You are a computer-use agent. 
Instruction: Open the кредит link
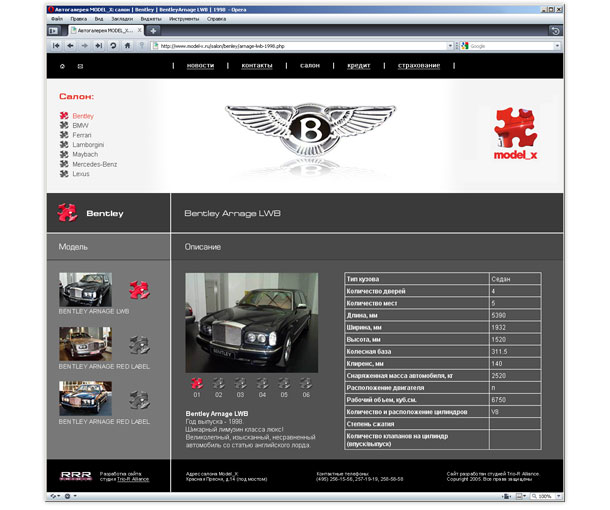(359, 66)
